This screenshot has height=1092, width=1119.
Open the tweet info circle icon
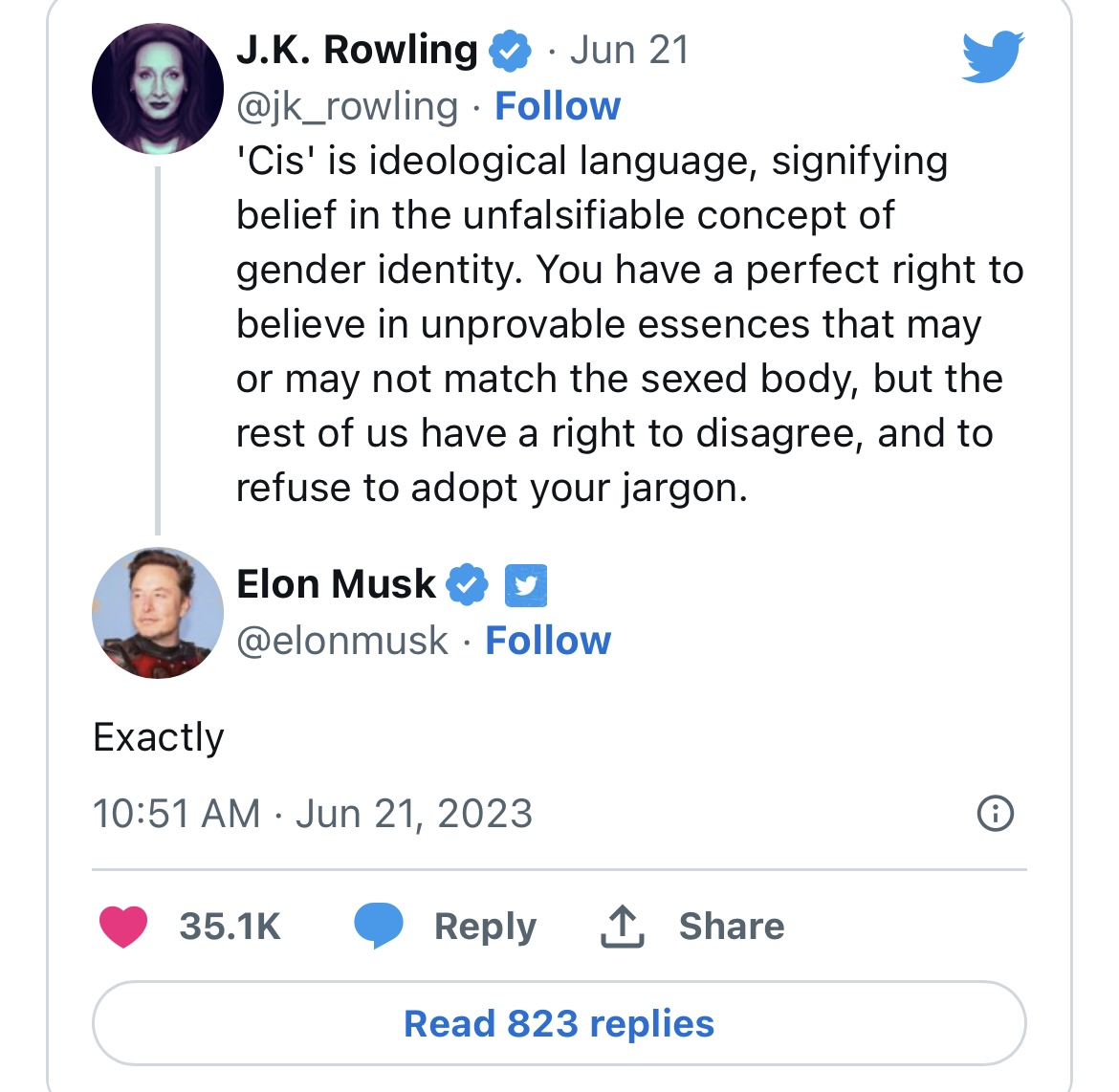pos(995,813)
